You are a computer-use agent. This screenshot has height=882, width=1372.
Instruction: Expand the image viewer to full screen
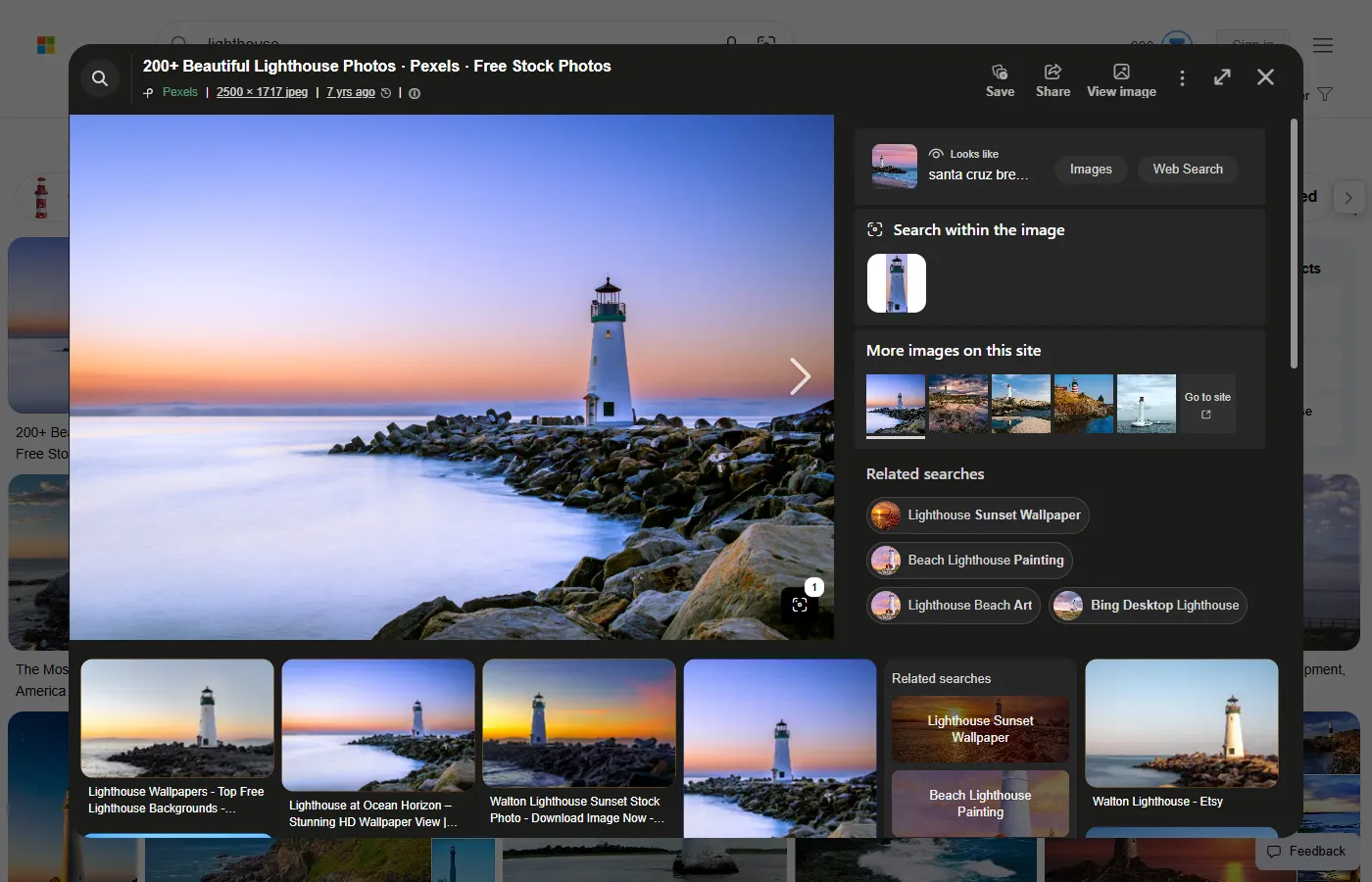(x=1222, y=77)
